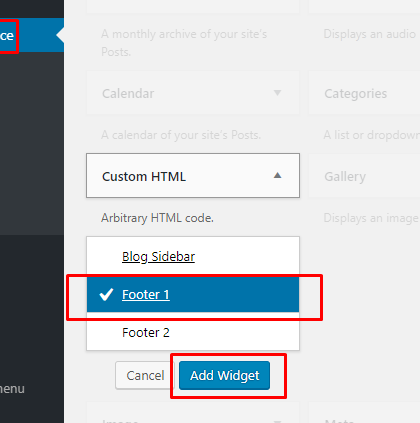Click the Displays an audio description
The height and width of the screenshot is (423, 420).
coord(370,34)
